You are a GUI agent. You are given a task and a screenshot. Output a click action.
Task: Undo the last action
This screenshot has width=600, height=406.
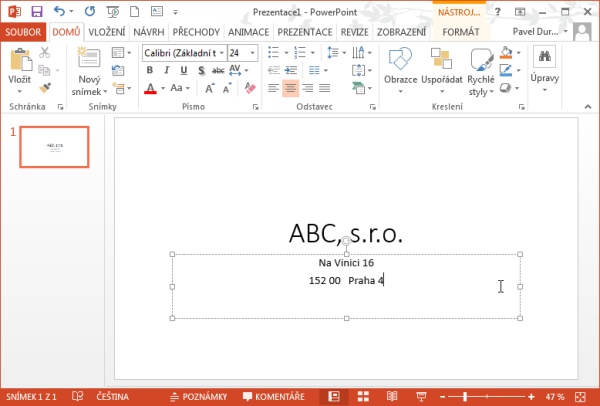[59, 11]
